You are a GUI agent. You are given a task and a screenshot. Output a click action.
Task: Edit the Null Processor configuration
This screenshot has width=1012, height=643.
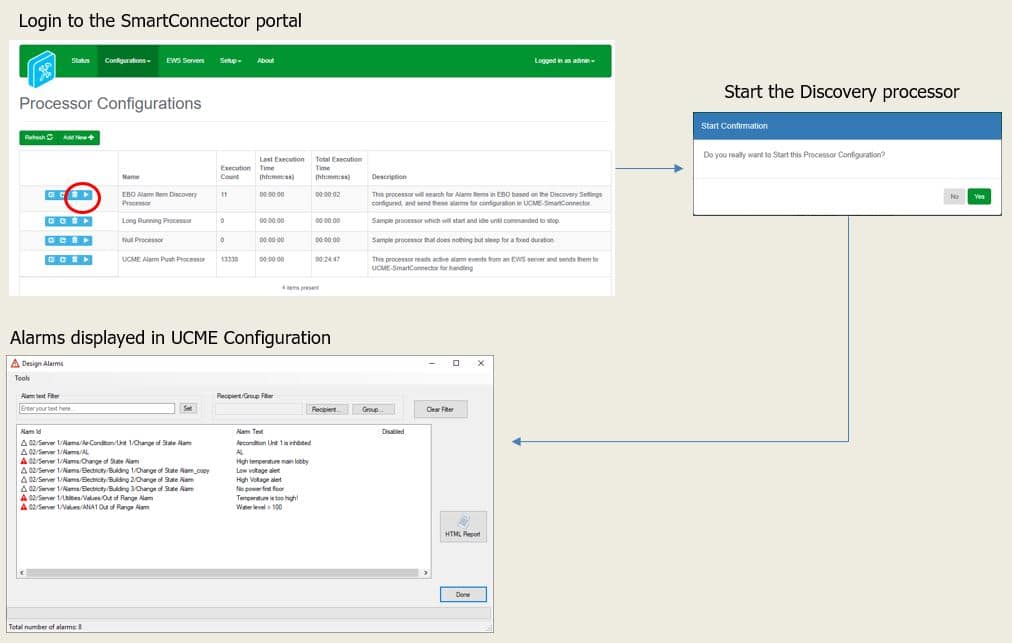pos(51,240)
